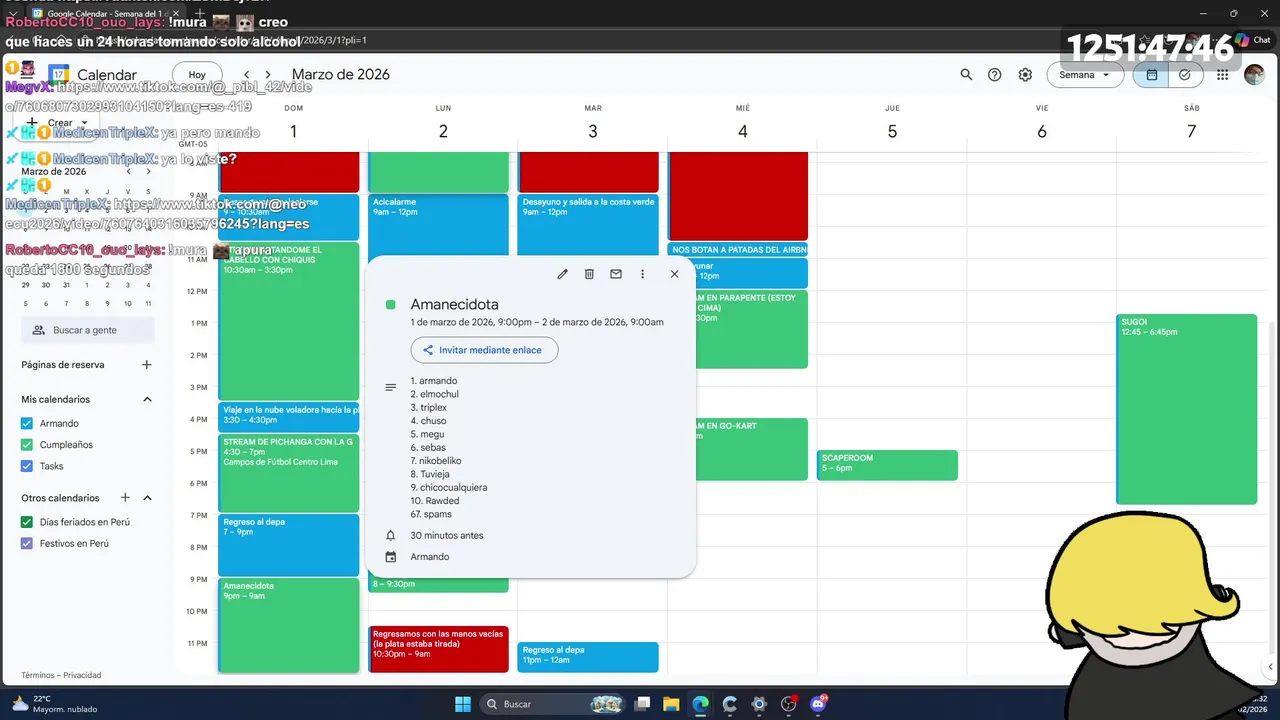Image resolution: width=1280 pixels, height=720 pixels.
Task: Open the help question mark menu
Action: click(995, 75)
